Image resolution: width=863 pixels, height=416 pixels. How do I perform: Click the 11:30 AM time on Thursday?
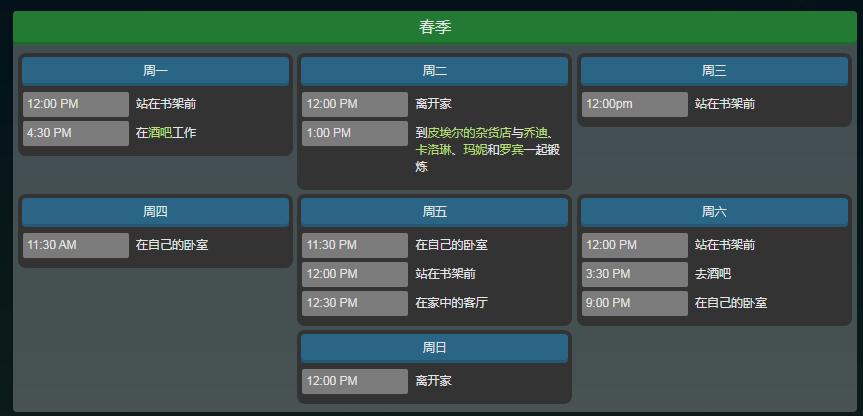point(76,245)
